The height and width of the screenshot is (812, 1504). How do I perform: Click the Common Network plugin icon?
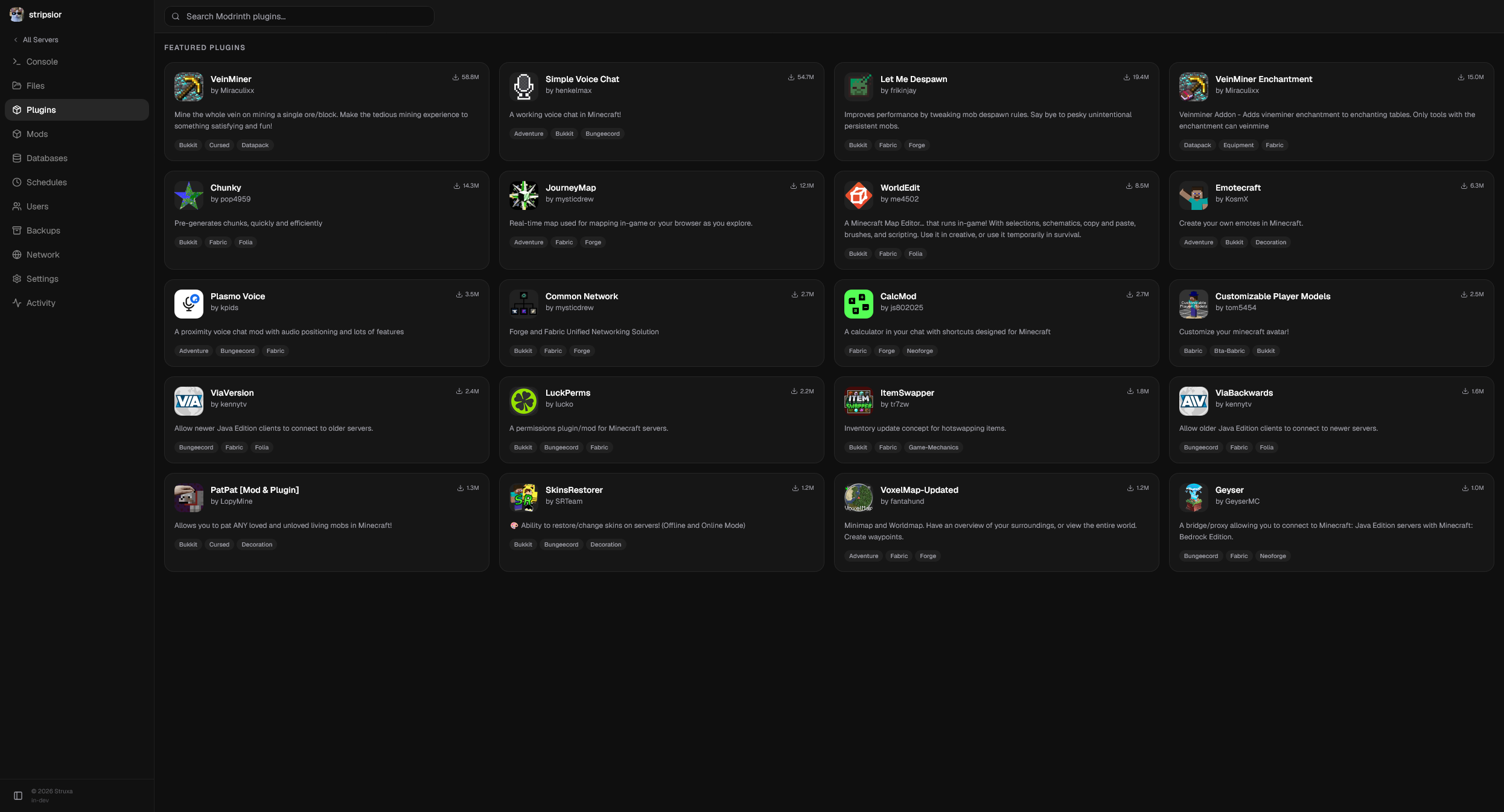pos(524,304)
